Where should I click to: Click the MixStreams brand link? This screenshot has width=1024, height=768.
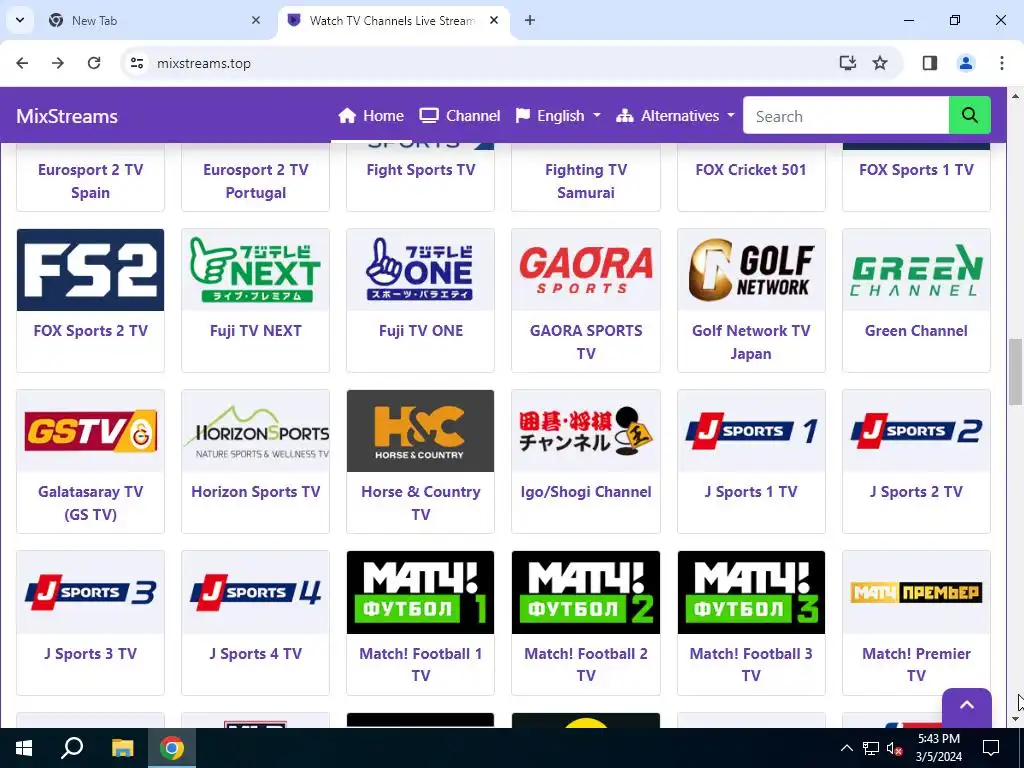pyautogui.click(x=67, y=116)
